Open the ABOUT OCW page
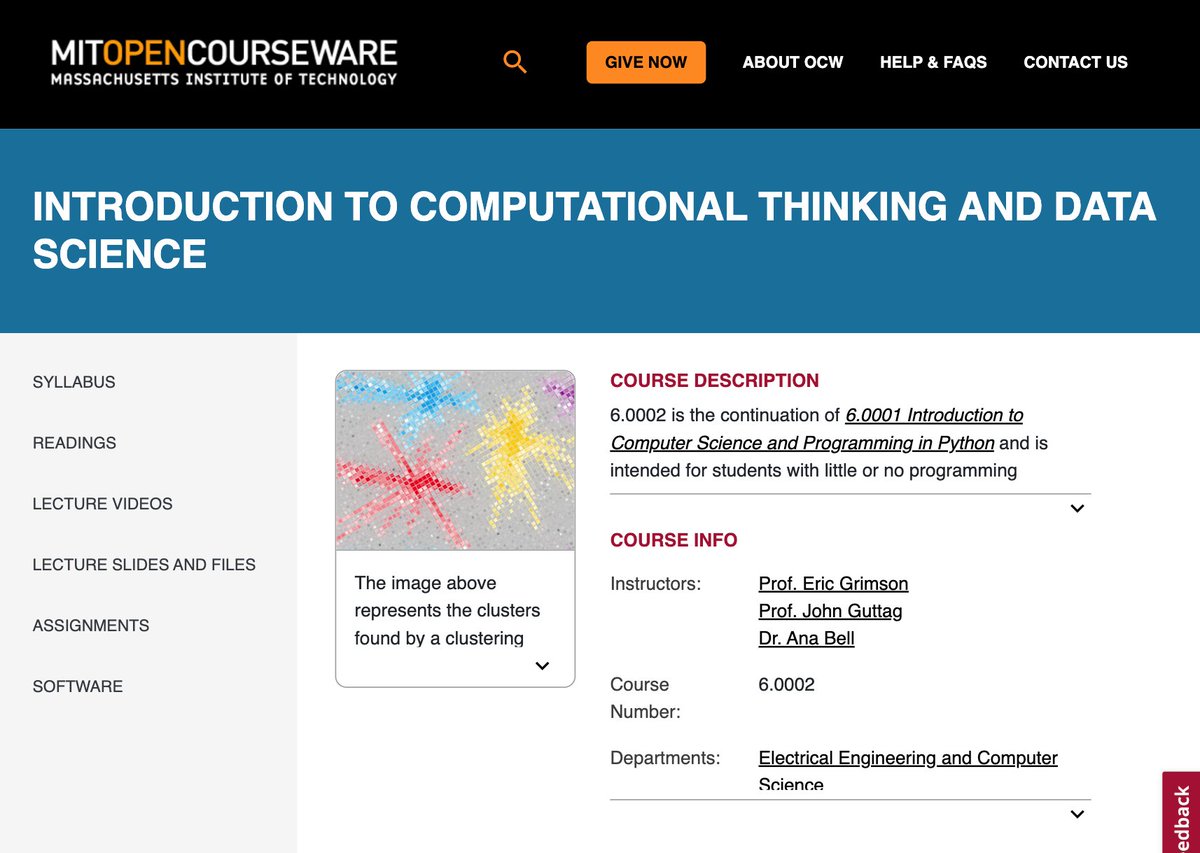 793,62
